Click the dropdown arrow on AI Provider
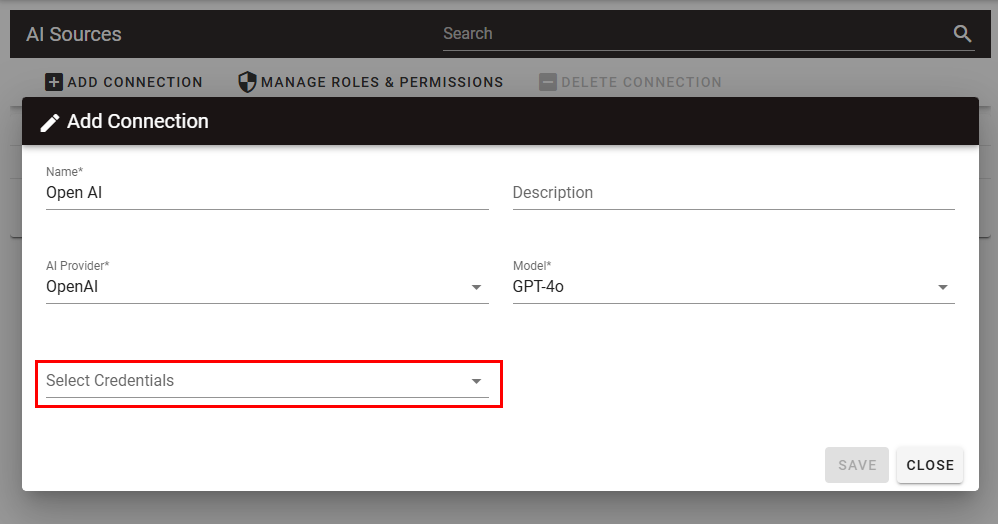 coord(476,288)
